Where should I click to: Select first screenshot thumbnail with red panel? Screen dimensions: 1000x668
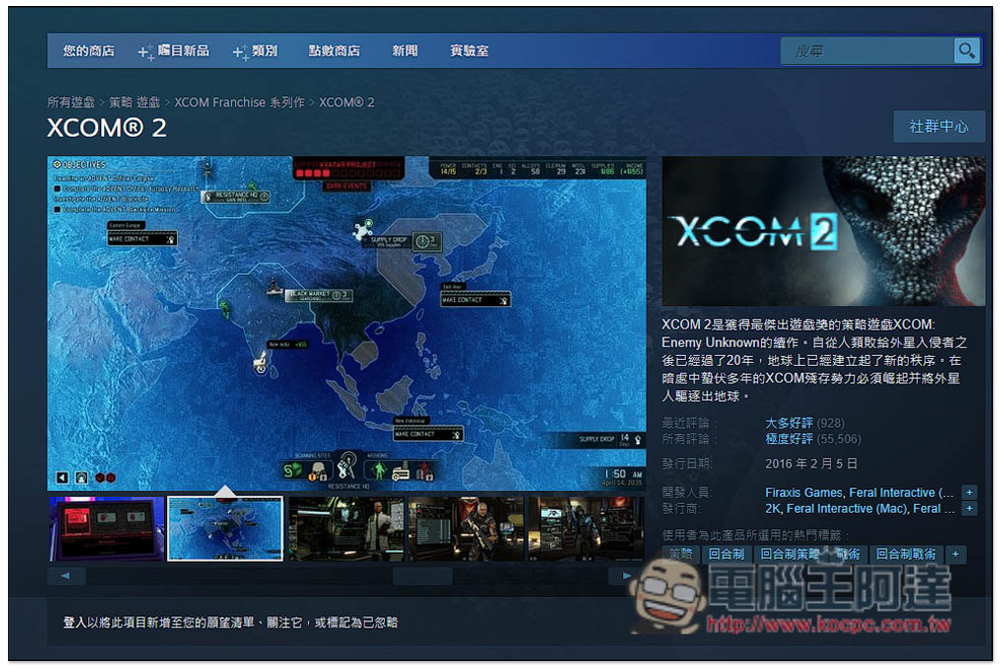[107, 529]
